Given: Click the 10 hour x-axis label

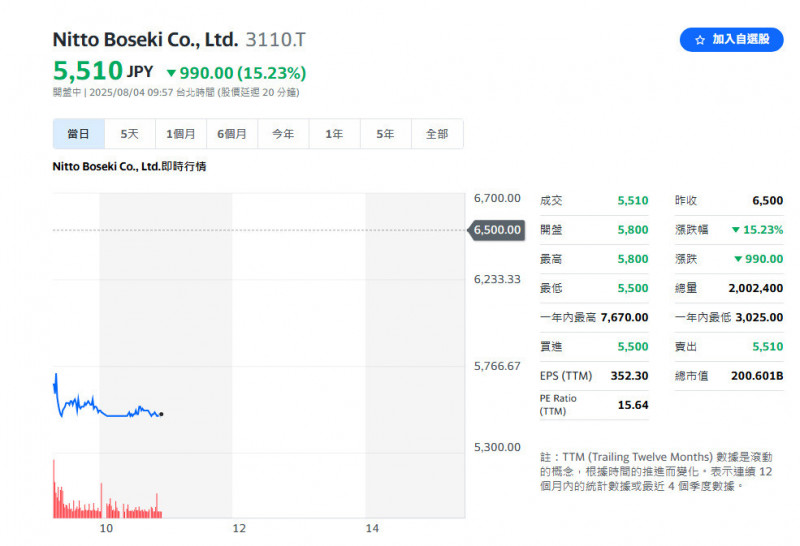Looking at the screenshot, I should [106, 529].
